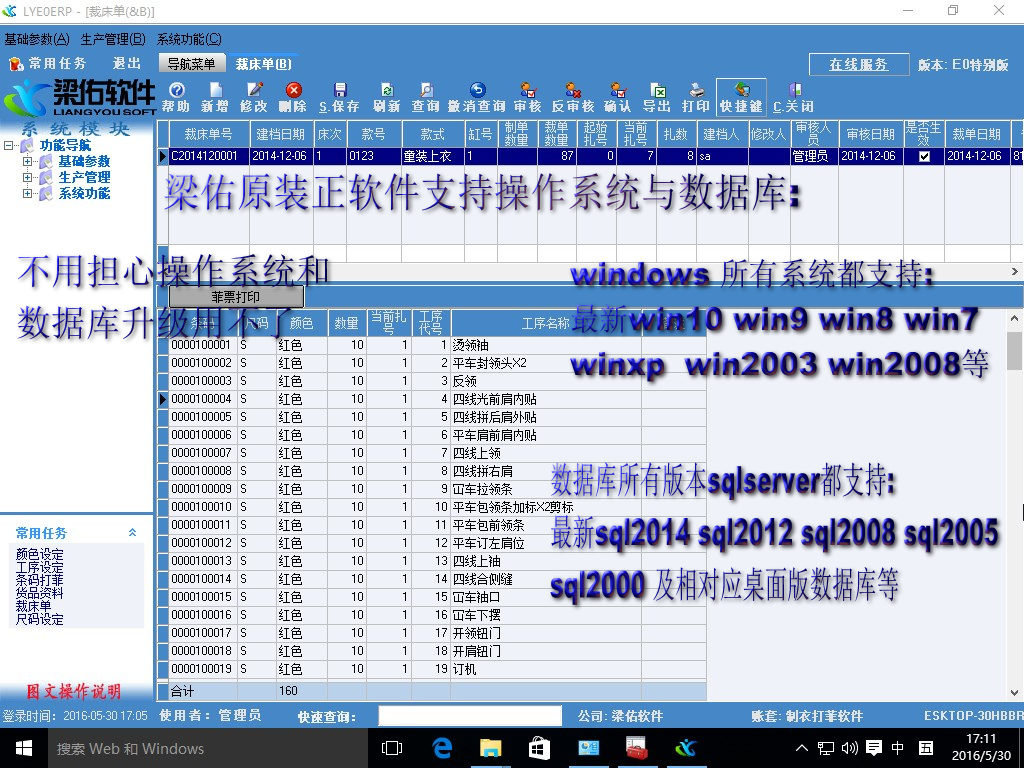
Task: Toggle the 是否生效 checkbox in row C2014120001
Action: click(924, 156)
